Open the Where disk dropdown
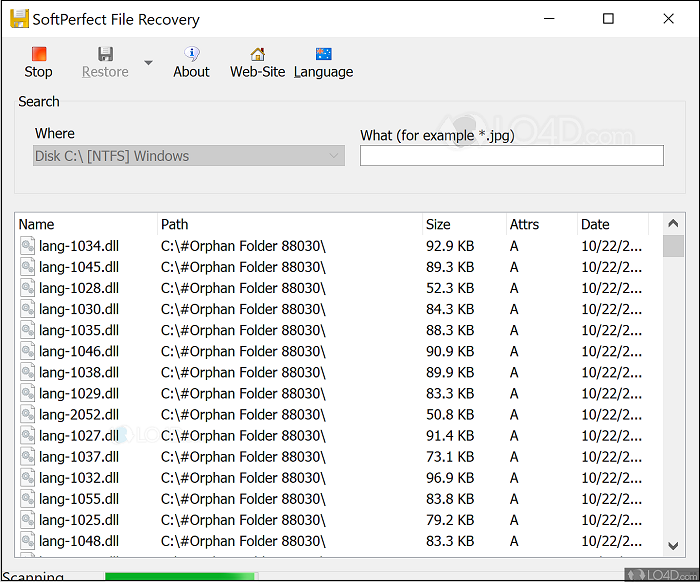Viewport: 700px width, 582px height. point(189,156)
